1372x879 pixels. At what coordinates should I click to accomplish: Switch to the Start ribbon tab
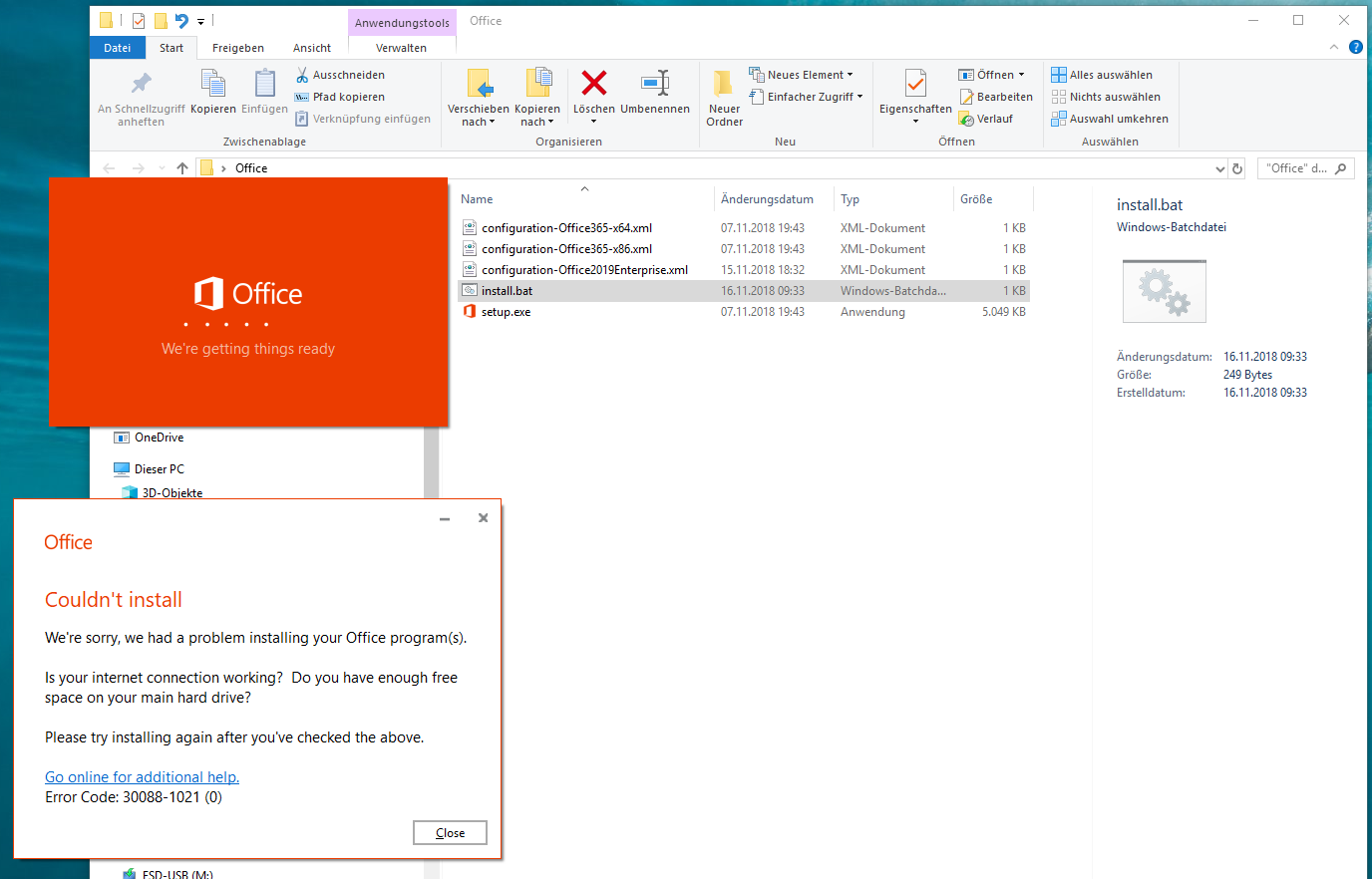point(171,48)
